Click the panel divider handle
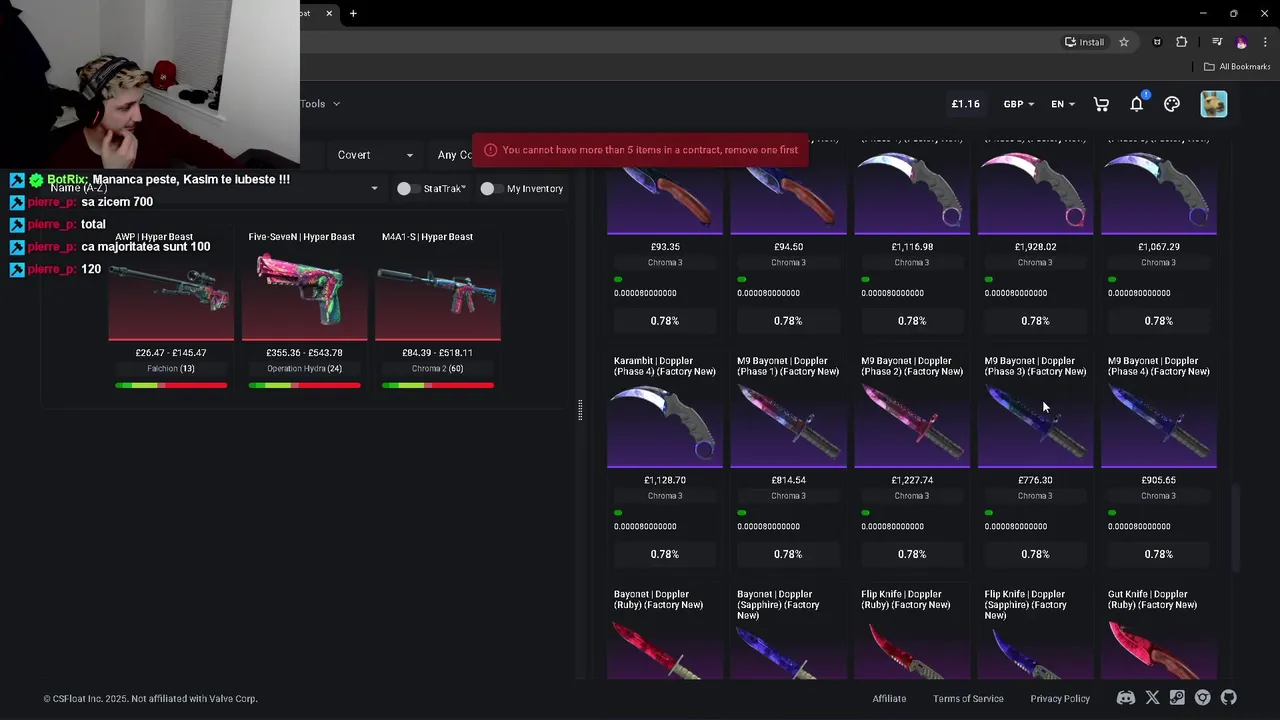The width and height of the screenshot is (1280, 720). pyautogui.click(x=579, y=410)
